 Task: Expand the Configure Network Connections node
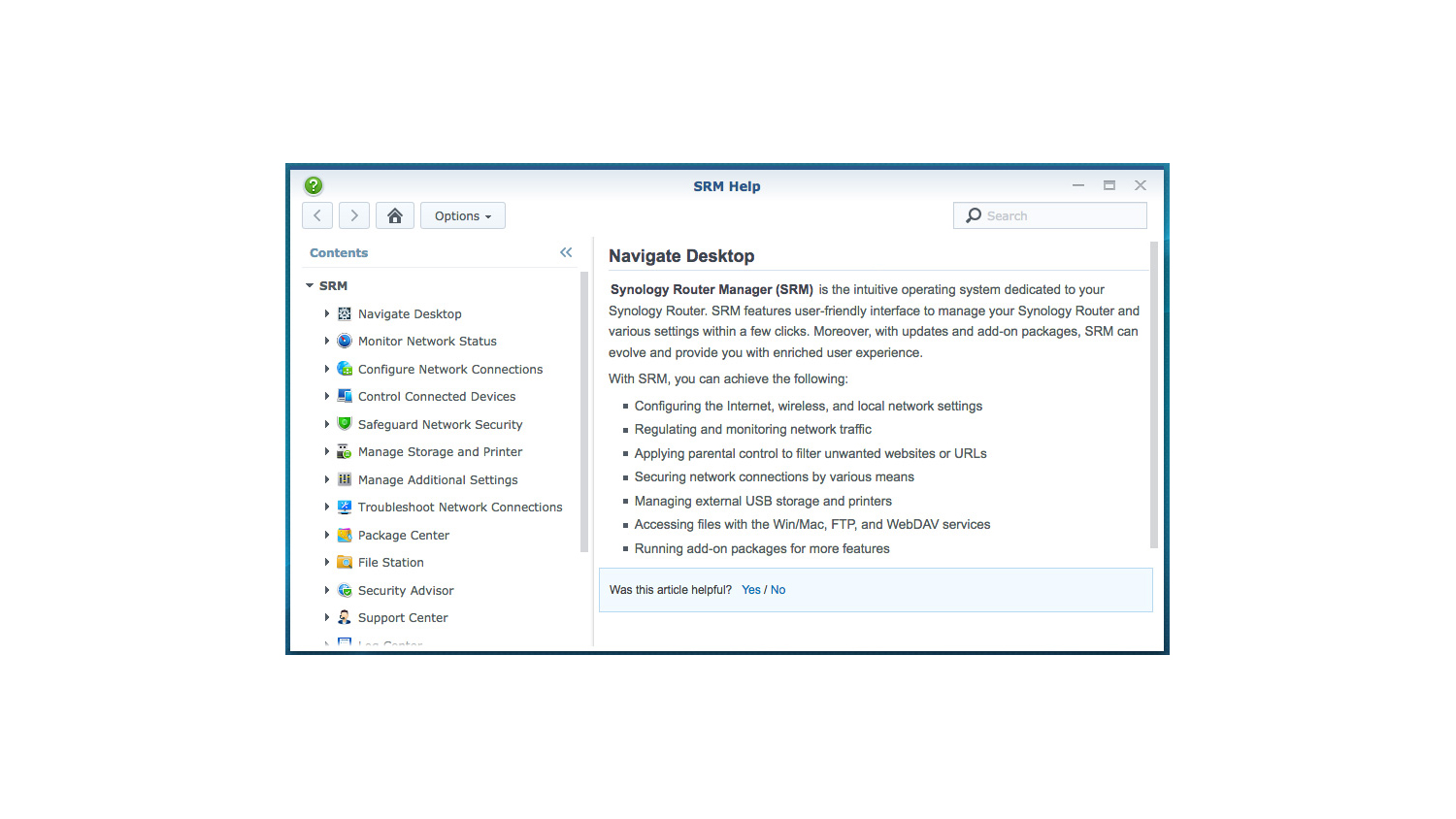pos(327,369)
